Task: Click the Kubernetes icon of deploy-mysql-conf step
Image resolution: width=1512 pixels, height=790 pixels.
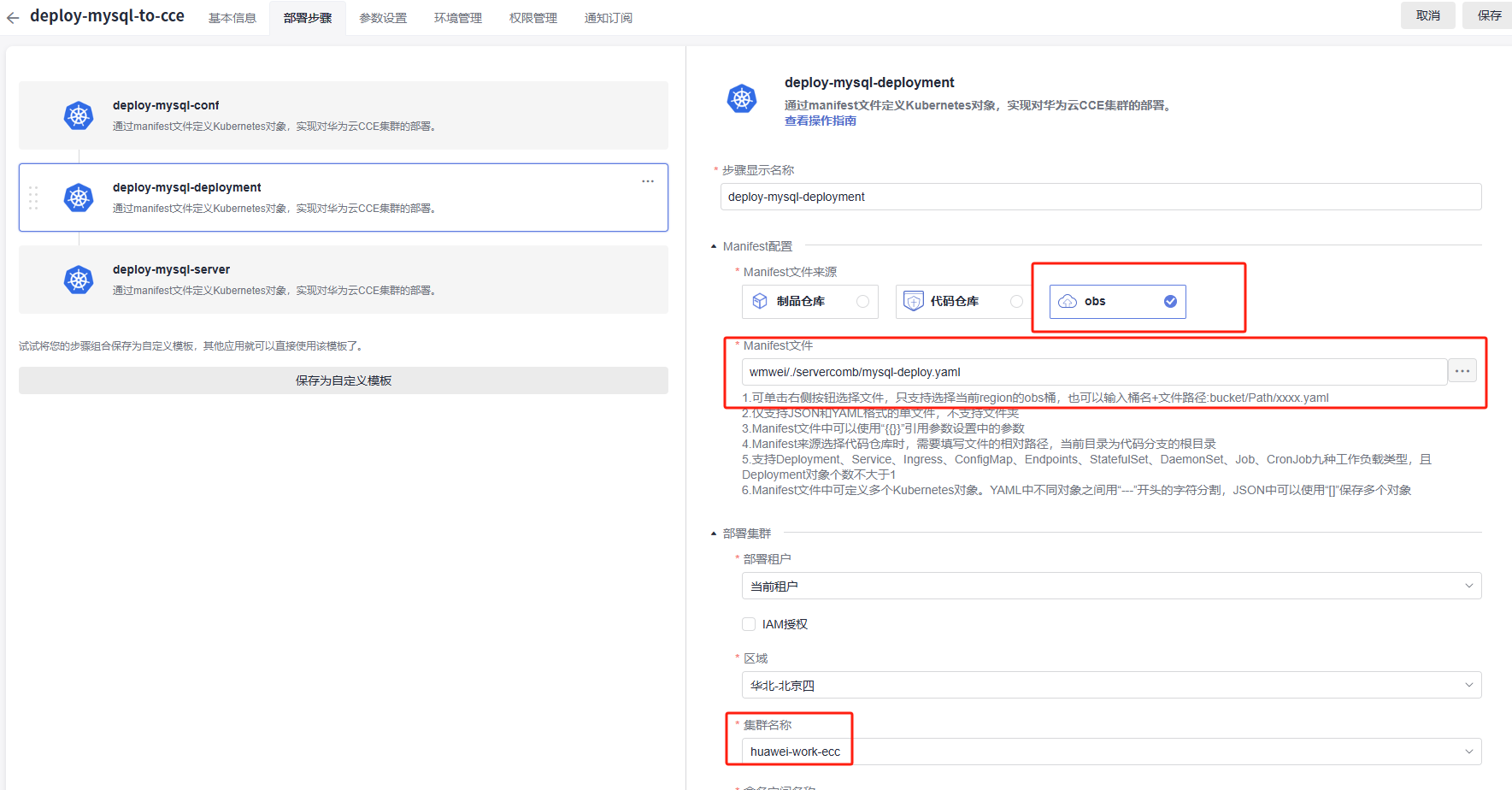Action: click(x=79, y=115)
